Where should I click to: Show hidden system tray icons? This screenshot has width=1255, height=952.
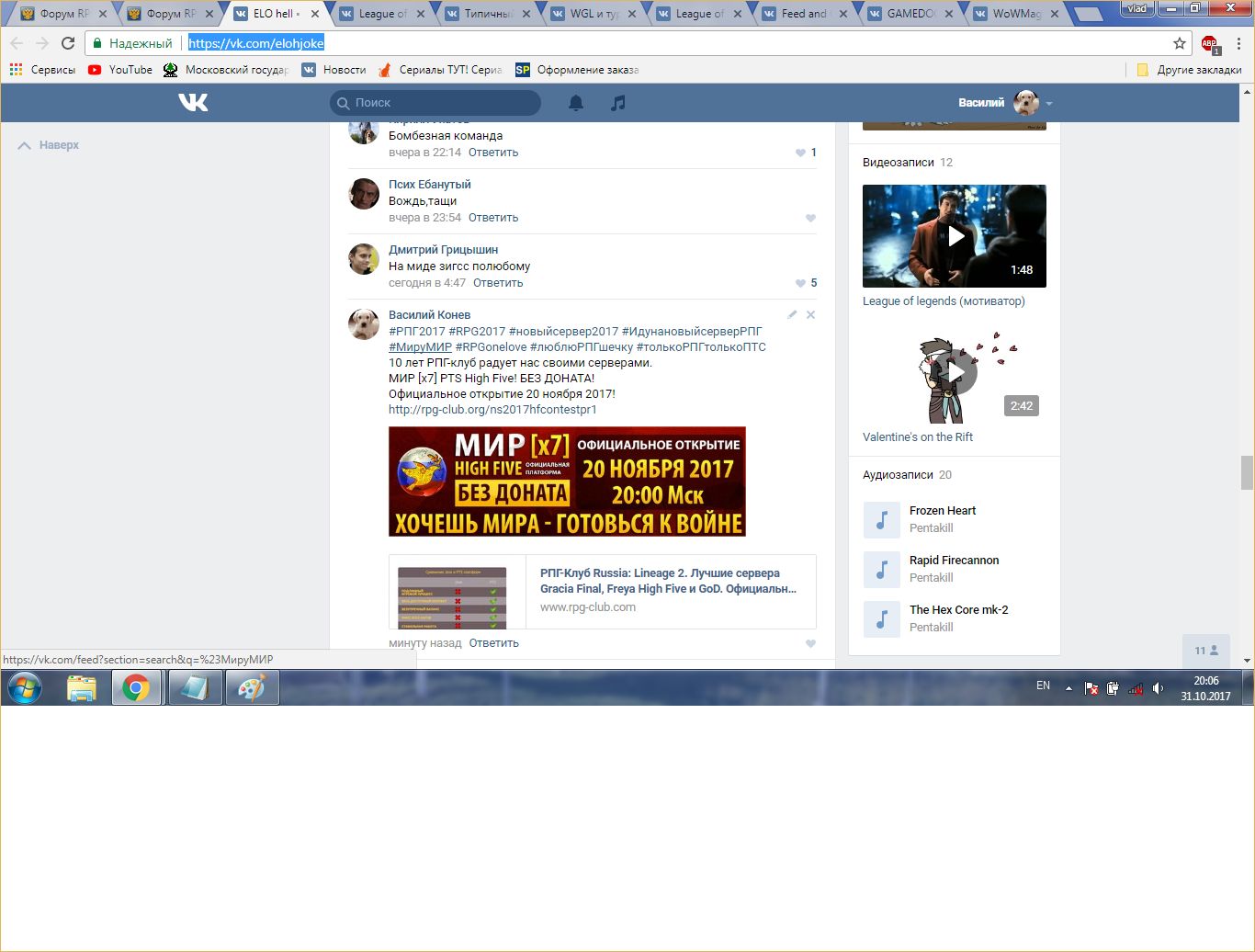[1068, 687]
